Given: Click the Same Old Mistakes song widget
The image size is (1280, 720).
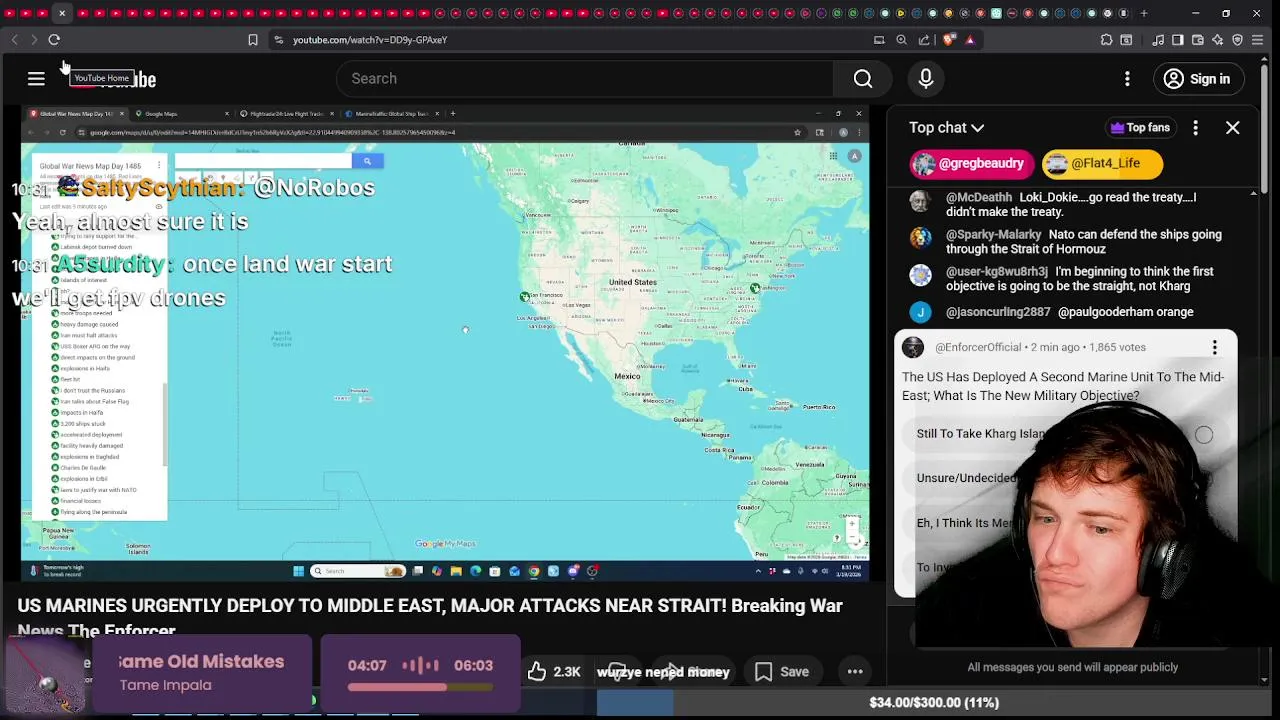Looking at the screenshot, I should coord(202,672).
